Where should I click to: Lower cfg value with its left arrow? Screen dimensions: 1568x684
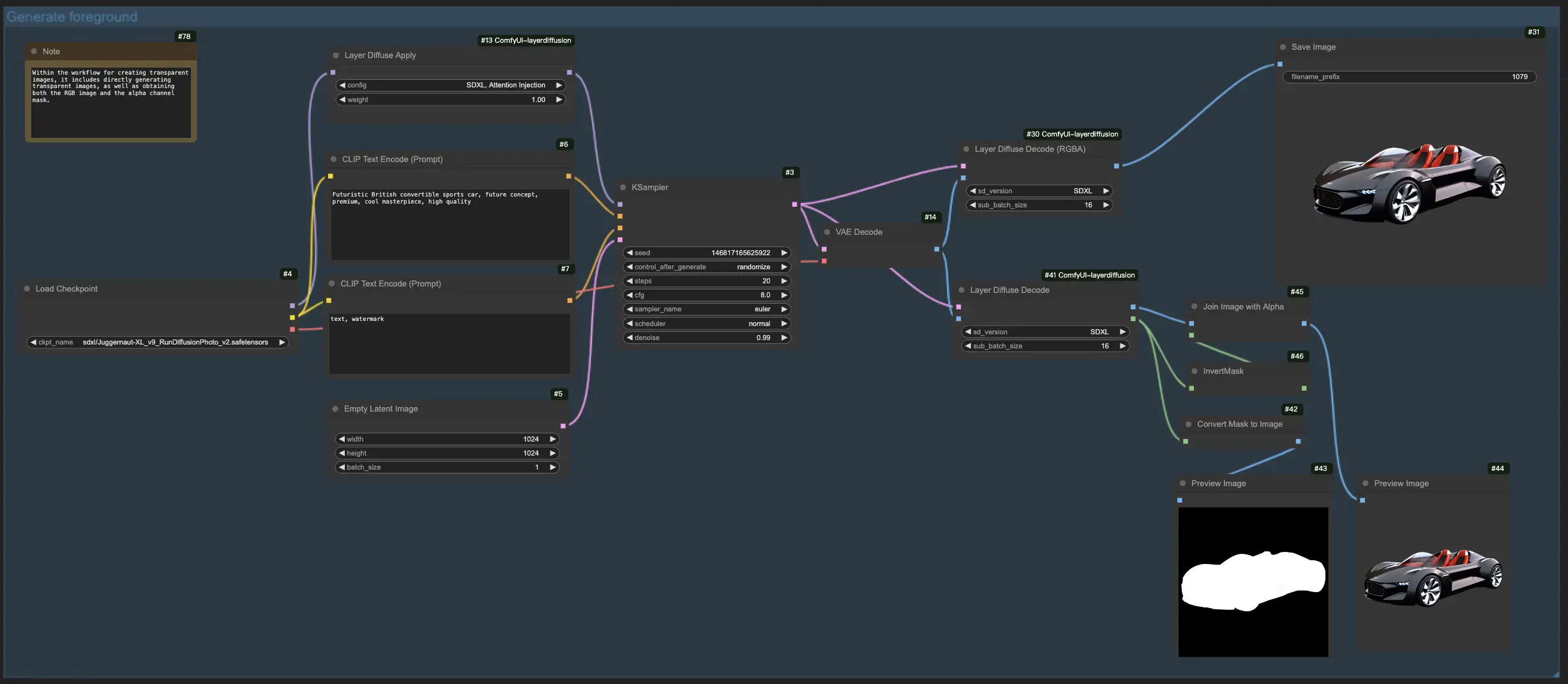click(x=629, y=295)
